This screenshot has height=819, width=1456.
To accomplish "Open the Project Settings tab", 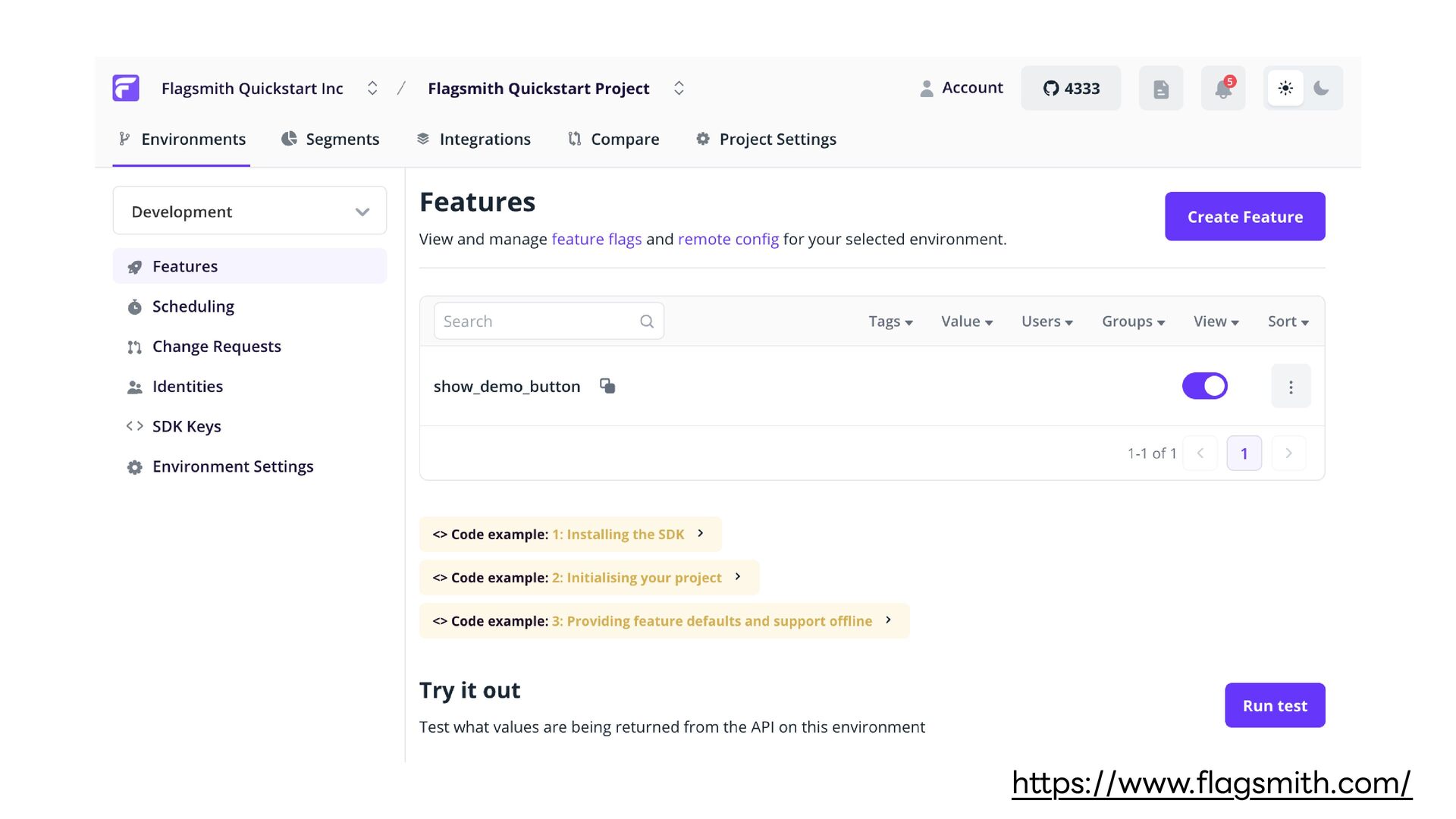I will coord(766,140).
